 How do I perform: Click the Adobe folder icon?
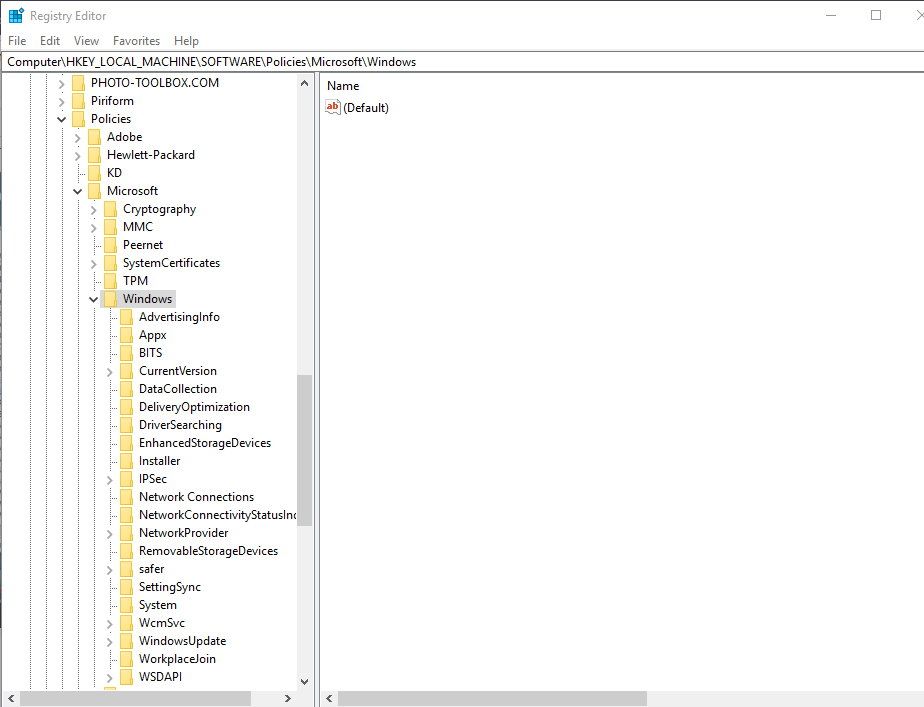coord(94,137)
